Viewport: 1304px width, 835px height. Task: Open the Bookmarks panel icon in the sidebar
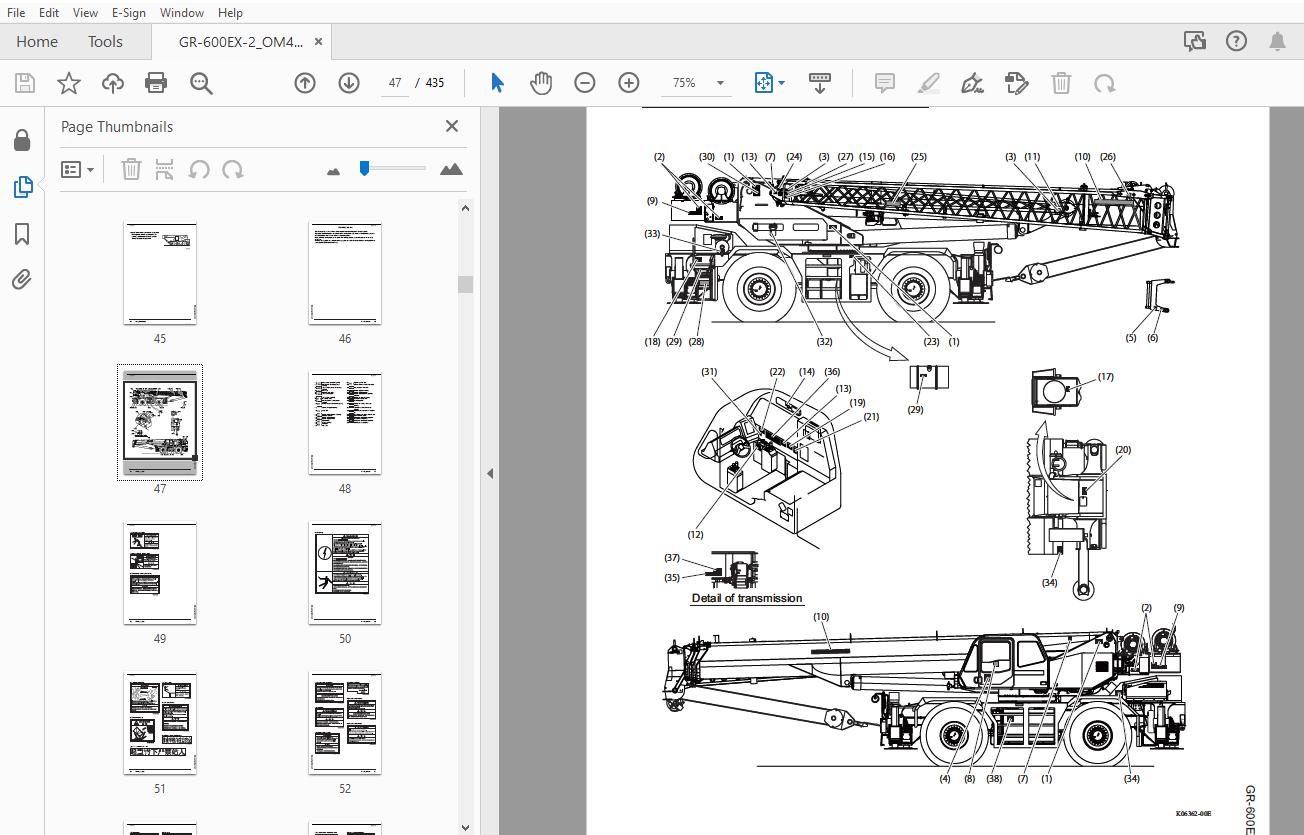(22, 233)
